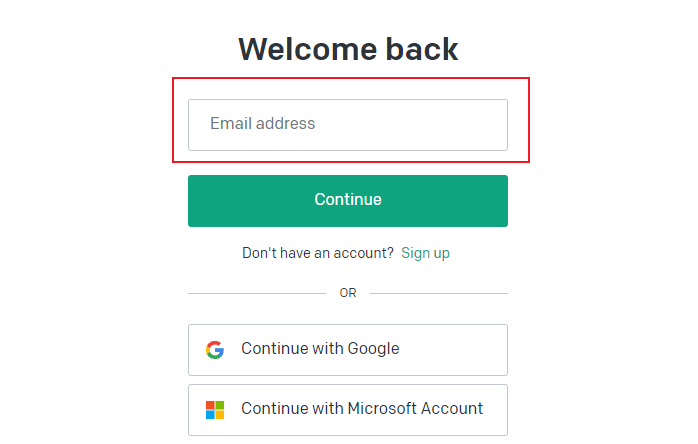Viewport: 698px width, 444px height.
Task: Open the Sign up link
Action: 425,253
